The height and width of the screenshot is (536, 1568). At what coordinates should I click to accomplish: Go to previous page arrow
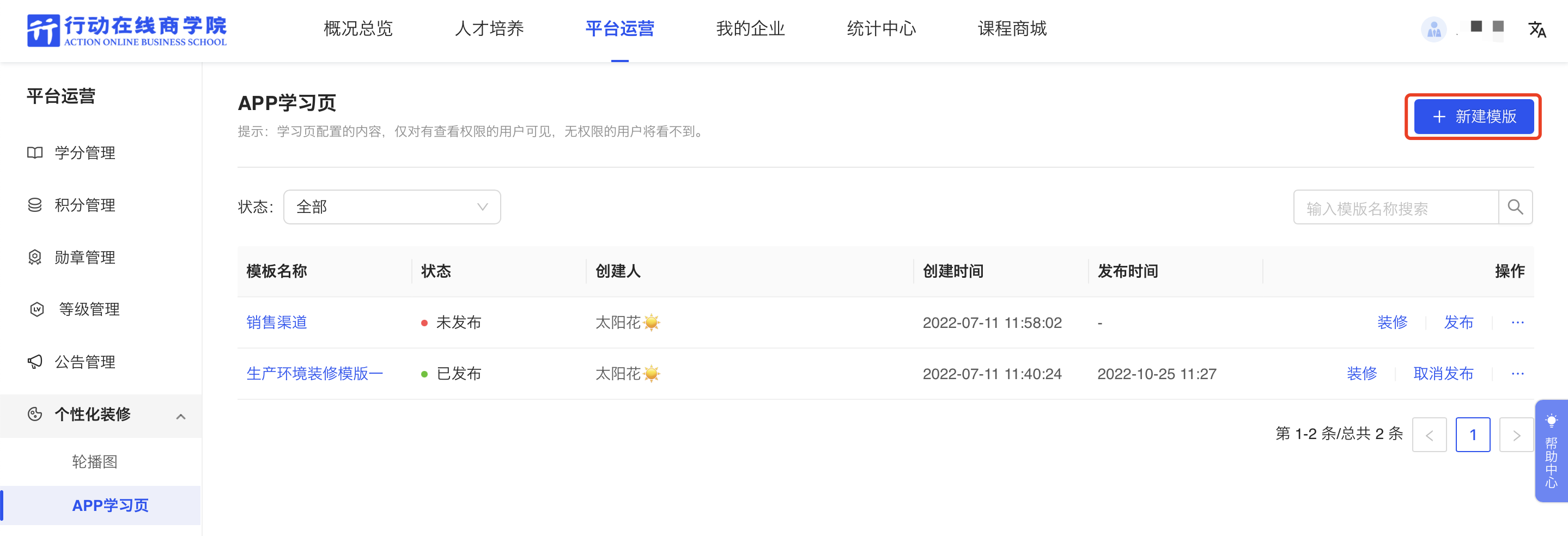pyautogui.click(x=1429, y=434)
